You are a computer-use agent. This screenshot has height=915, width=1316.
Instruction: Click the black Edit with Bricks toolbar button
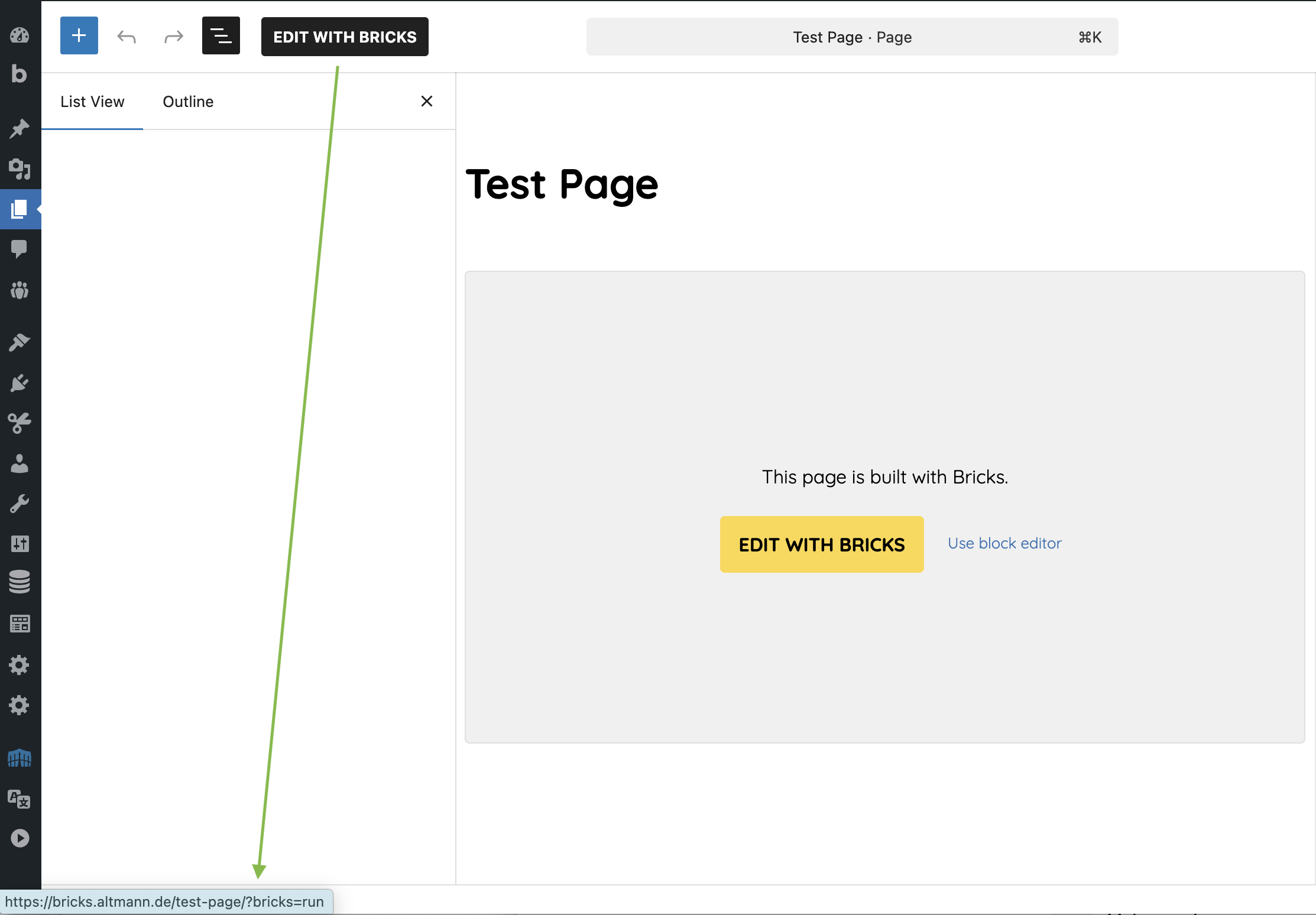345,37
